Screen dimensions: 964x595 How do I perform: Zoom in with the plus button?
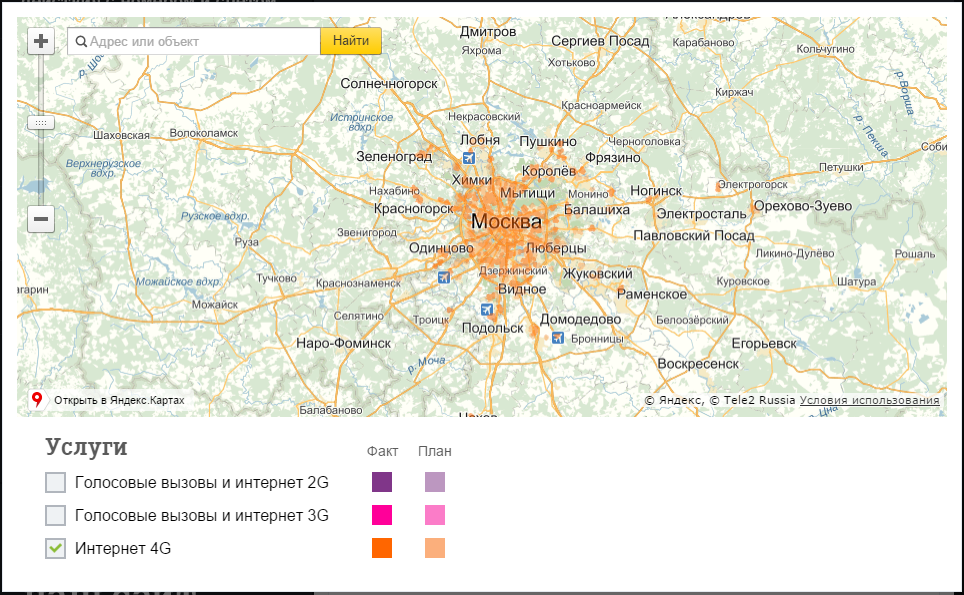(41, 41)
